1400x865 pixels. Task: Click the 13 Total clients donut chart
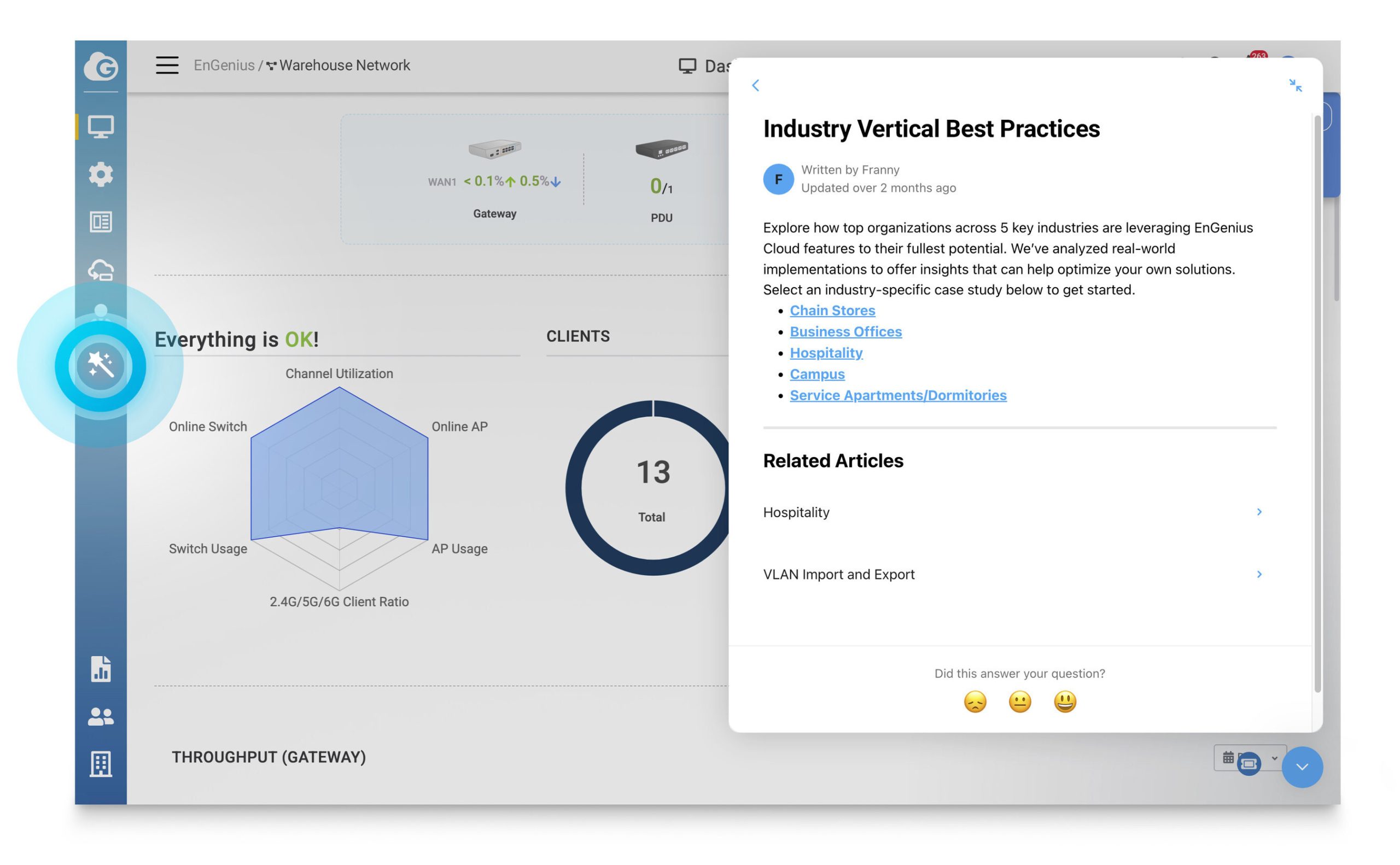[647, 488]
